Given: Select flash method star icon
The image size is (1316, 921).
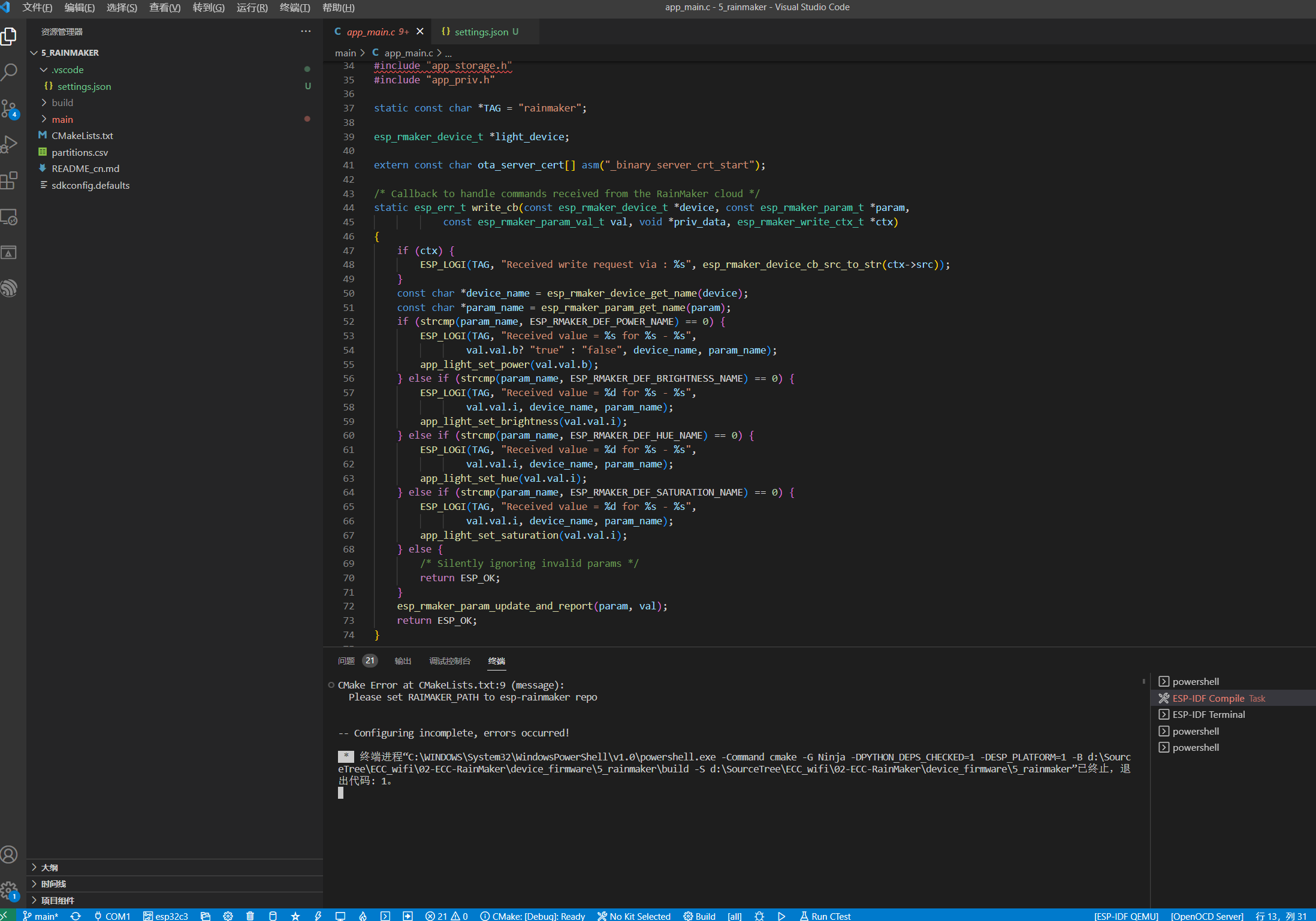Looking at the screenshot, I should click(x=295, y=916).
